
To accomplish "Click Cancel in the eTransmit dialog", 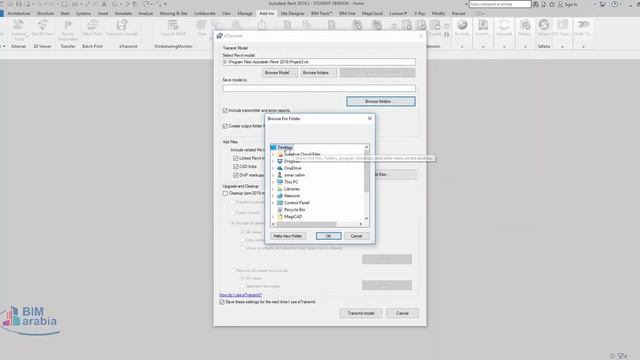I will (x=402, y=313).
